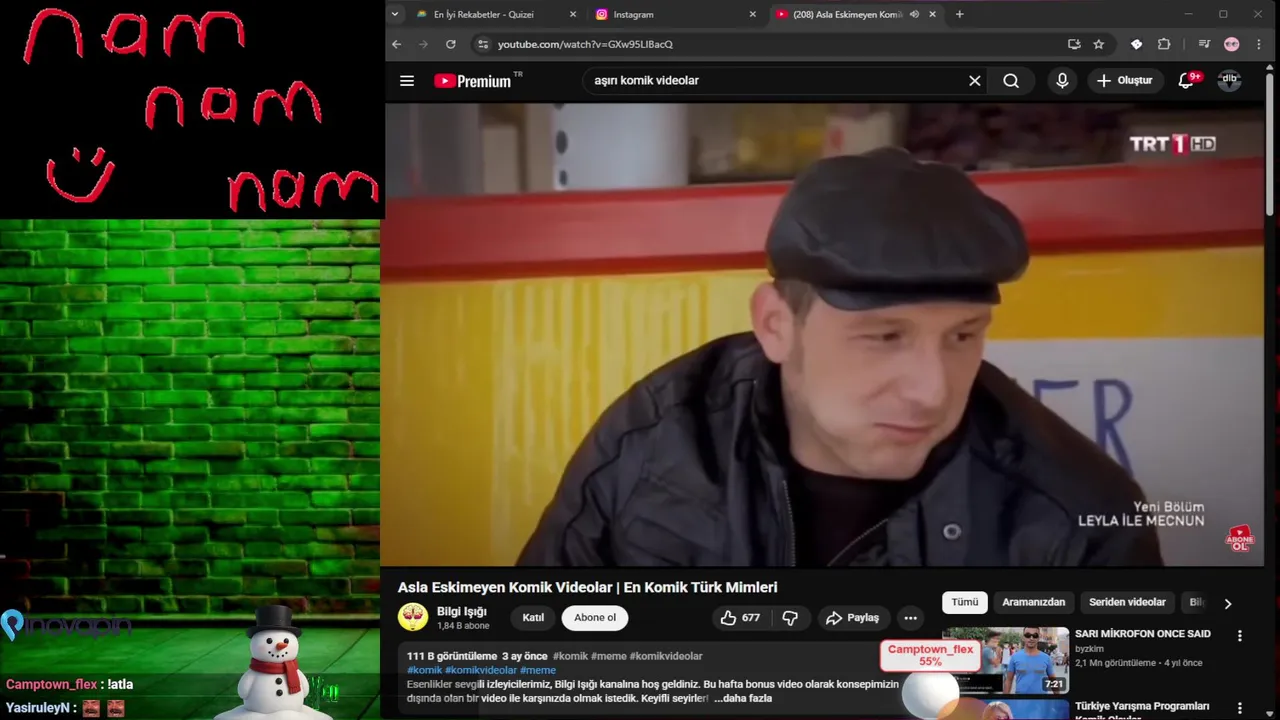Open options for SARI MİKROFON video

click(x=1240, y=635)
